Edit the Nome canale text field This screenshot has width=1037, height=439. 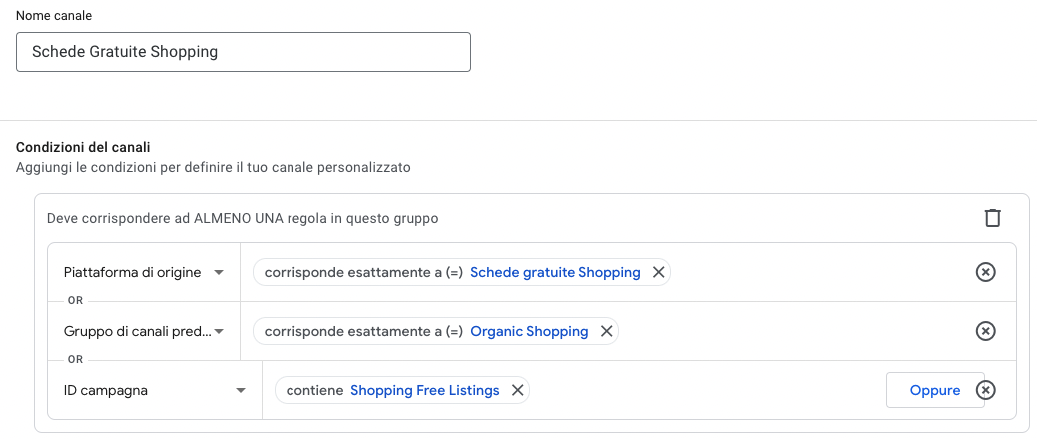(x=243, y=52)
